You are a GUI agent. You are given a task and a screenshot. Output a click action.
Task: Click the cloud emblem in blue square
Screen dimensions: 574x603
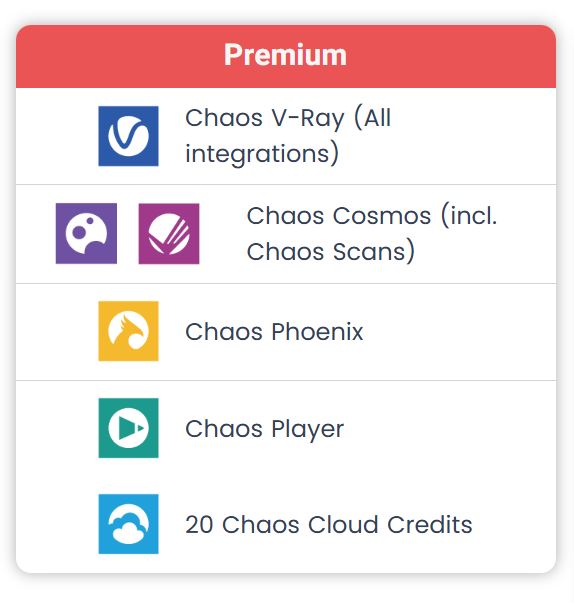click(x=128, y=524)
